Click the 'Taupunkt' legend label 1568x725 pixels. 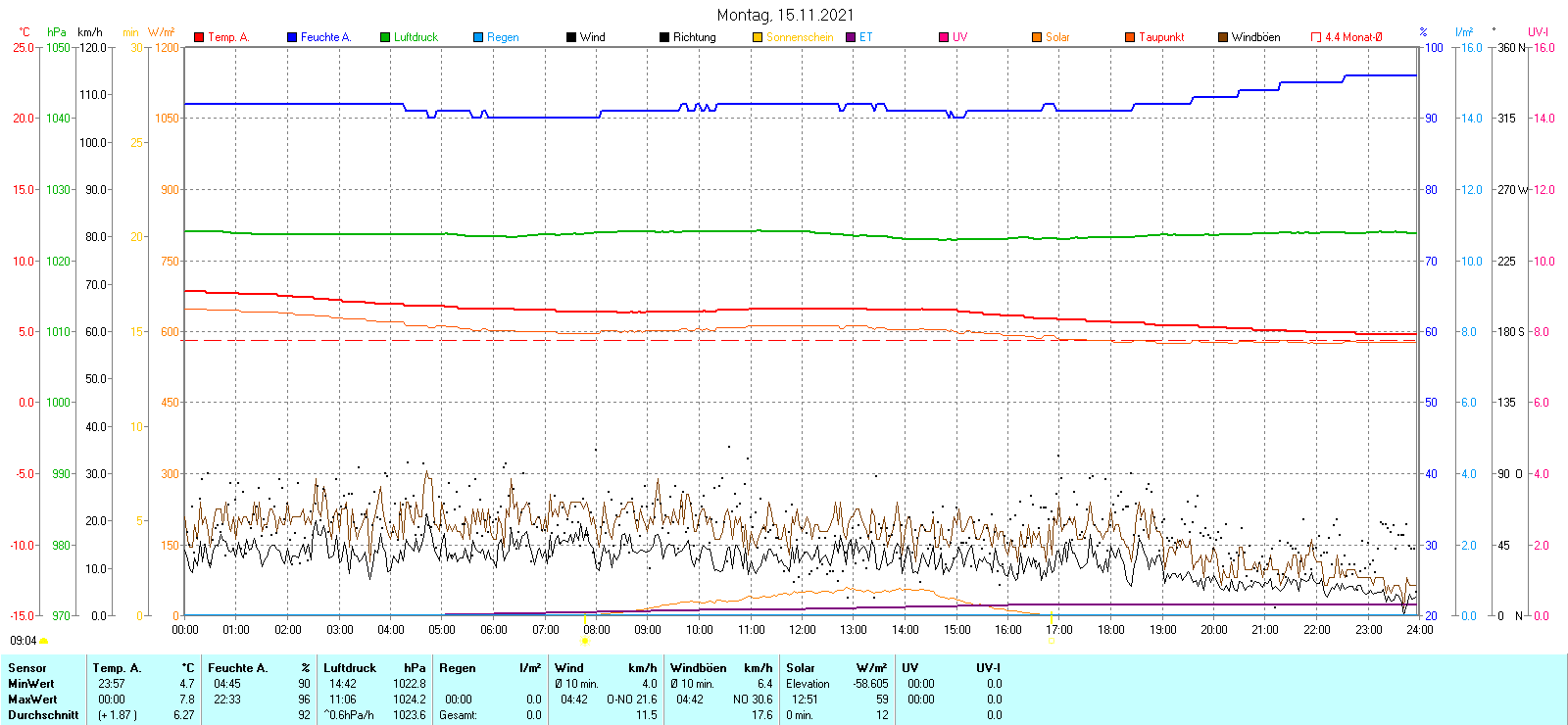(1161, 37)
